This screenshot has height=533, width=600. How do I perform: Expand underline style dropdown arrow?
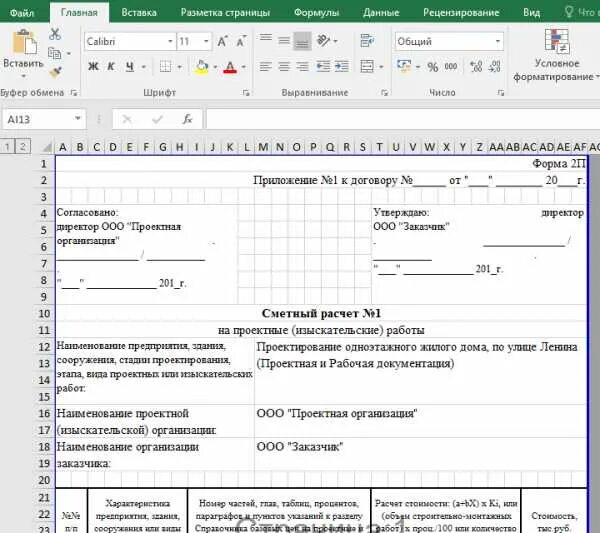(x=144, y=67)
